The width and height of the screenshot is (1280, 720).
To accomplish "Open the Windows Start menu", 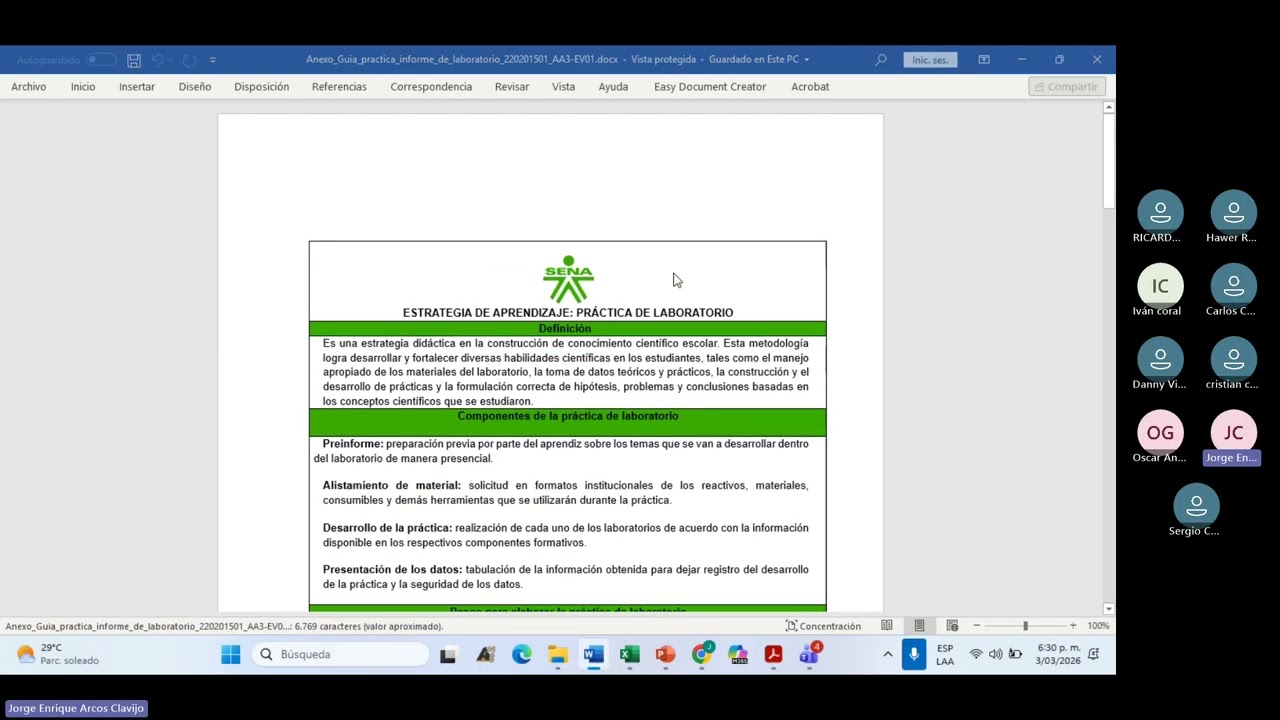I will coord(231,654).
